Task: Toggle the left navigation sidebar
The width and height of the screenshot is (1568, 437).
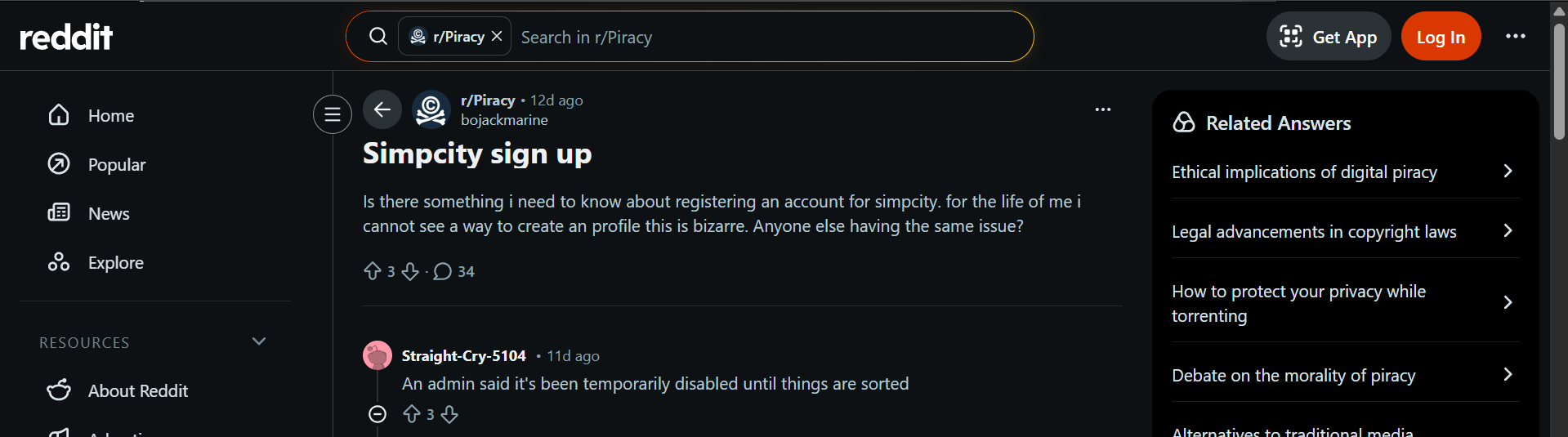Action: pos(333,114)
